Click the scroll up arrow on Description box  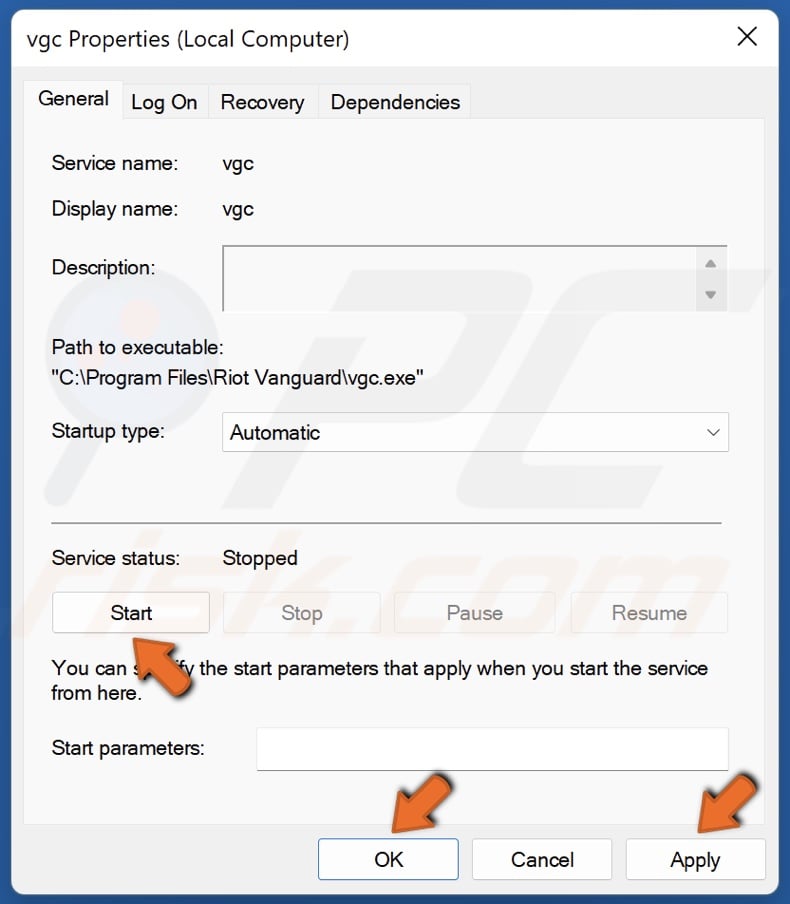(711, 263)
